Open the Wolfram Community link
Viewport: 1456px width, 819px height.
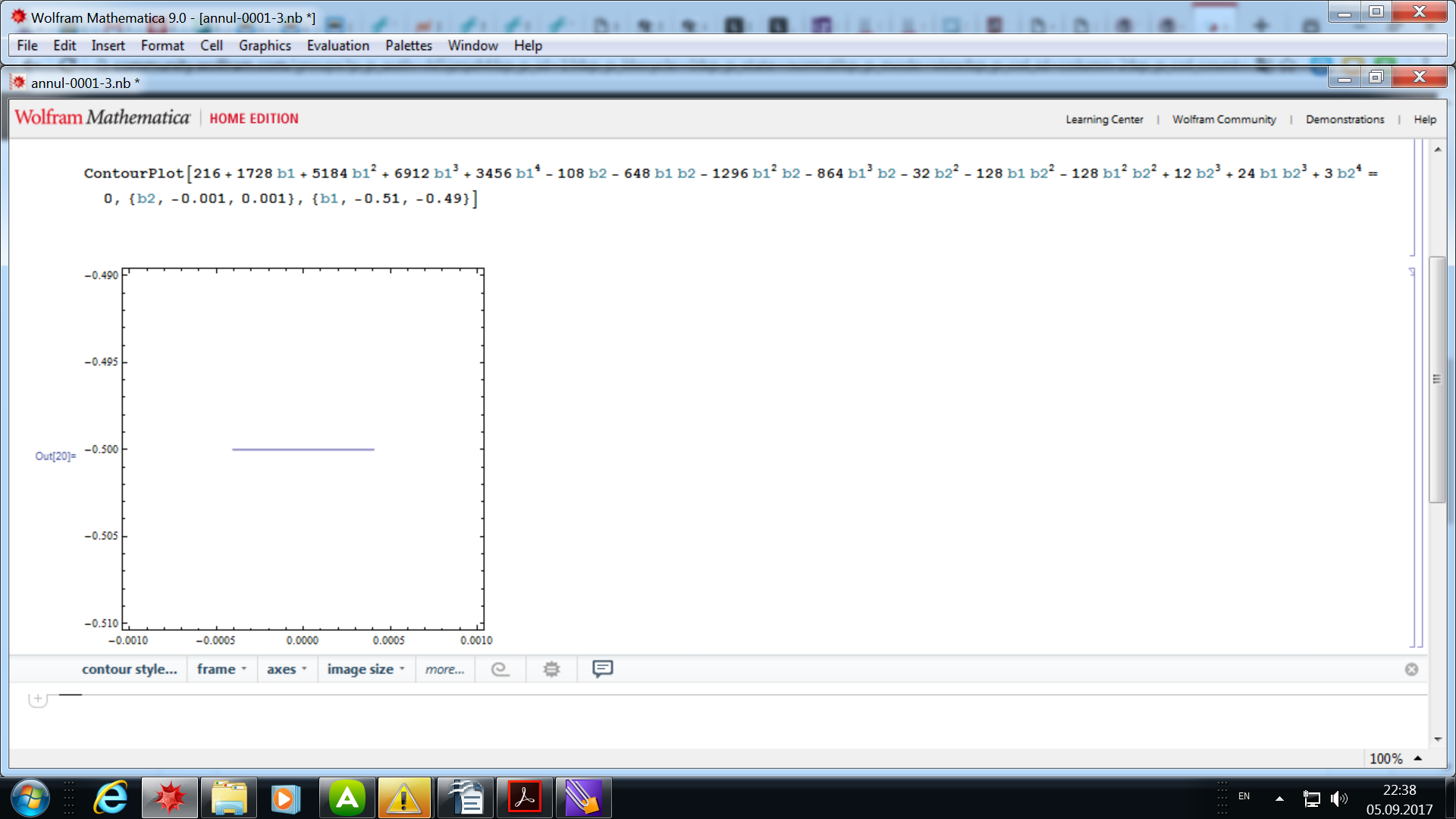point(1224,119)
